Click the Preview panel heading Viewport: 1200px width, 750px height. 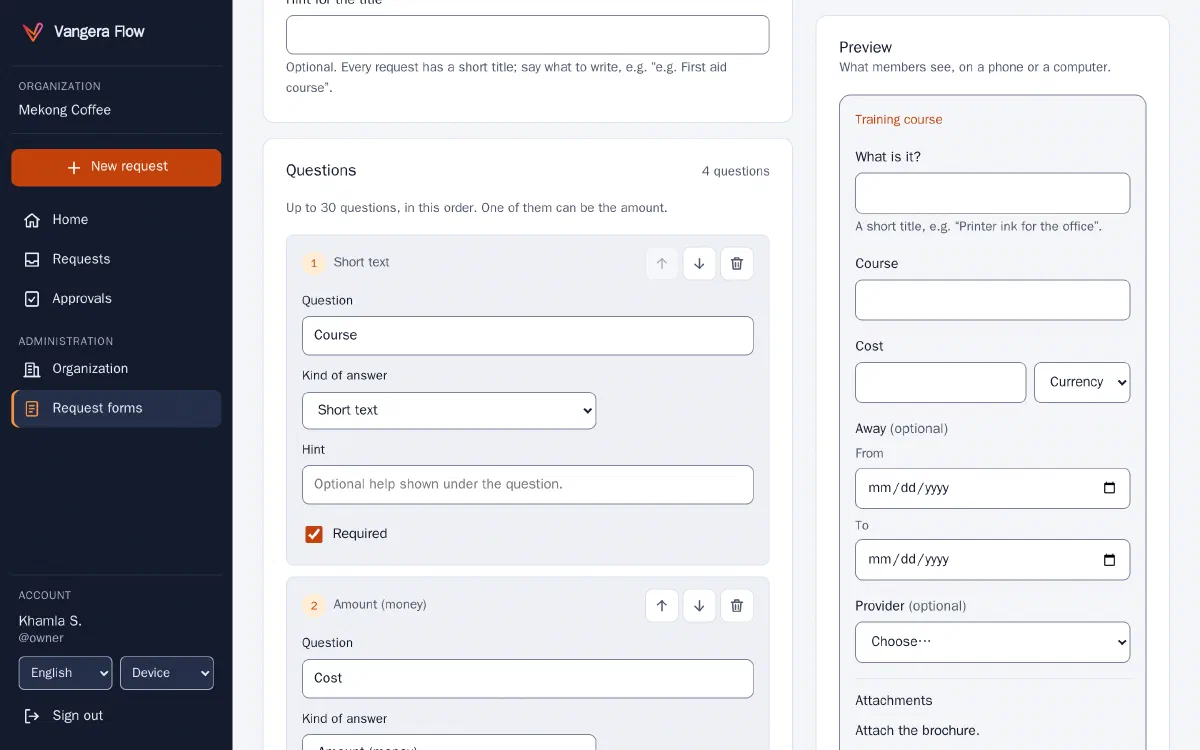(x=865, y=47)
